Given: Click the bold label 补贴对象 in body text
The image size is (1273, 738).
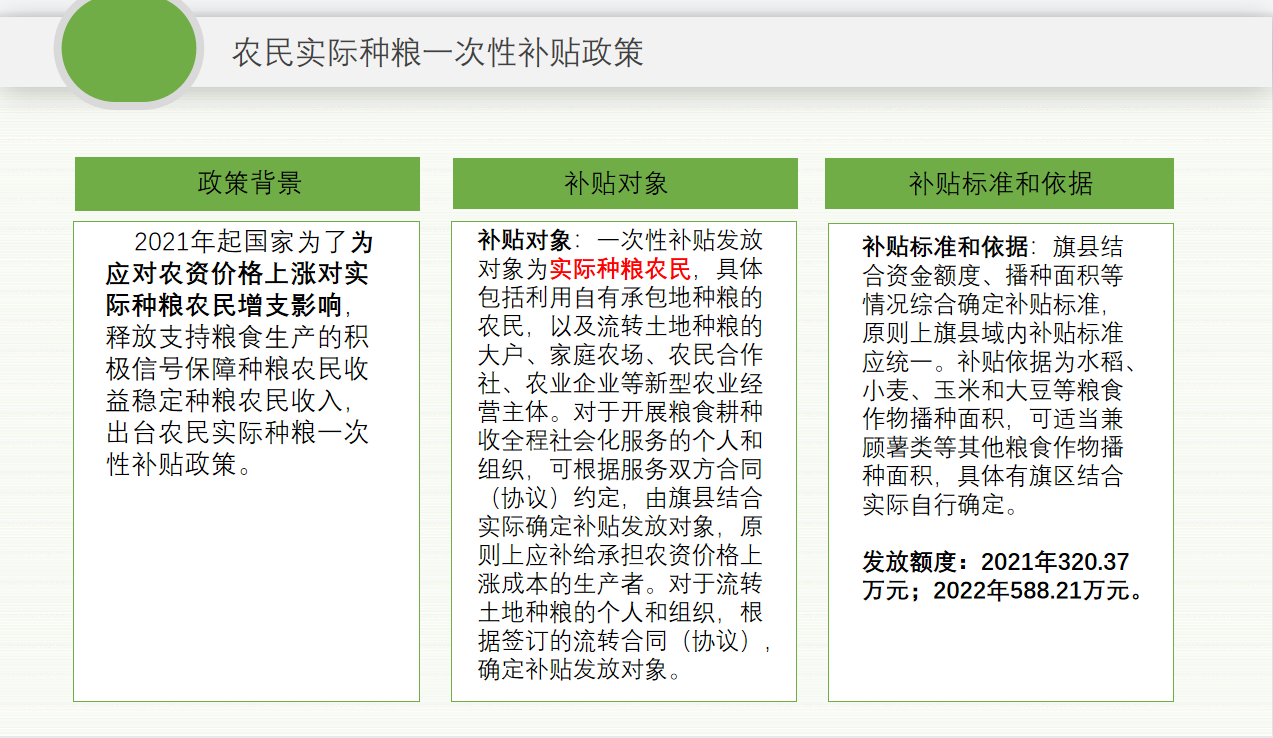Looking at the screenshot, I should (524, 240).
